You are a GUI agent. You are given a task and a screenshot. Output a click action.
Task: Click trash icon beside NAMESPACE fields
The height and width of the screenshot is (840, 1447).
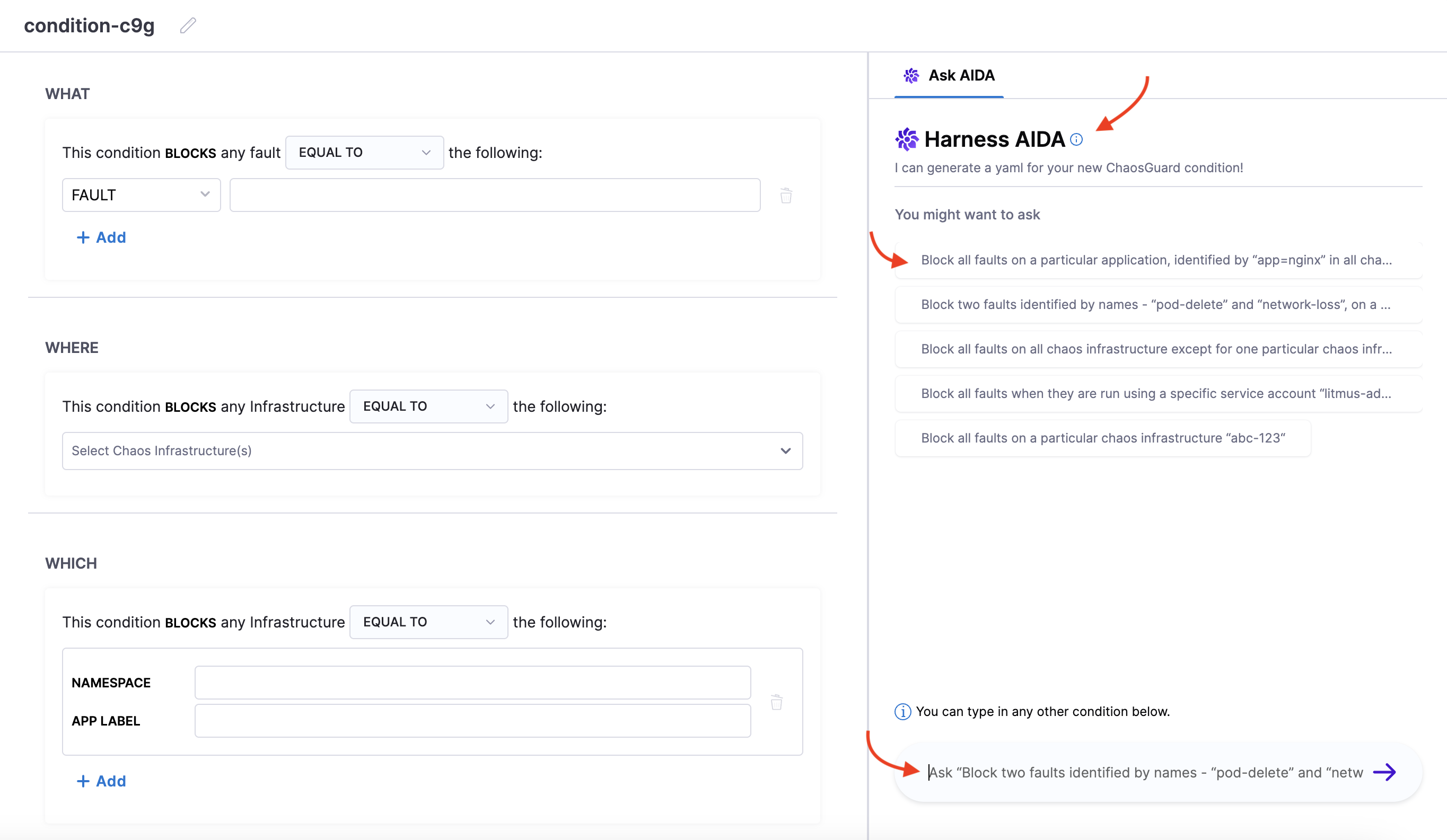tap(776, 702)
